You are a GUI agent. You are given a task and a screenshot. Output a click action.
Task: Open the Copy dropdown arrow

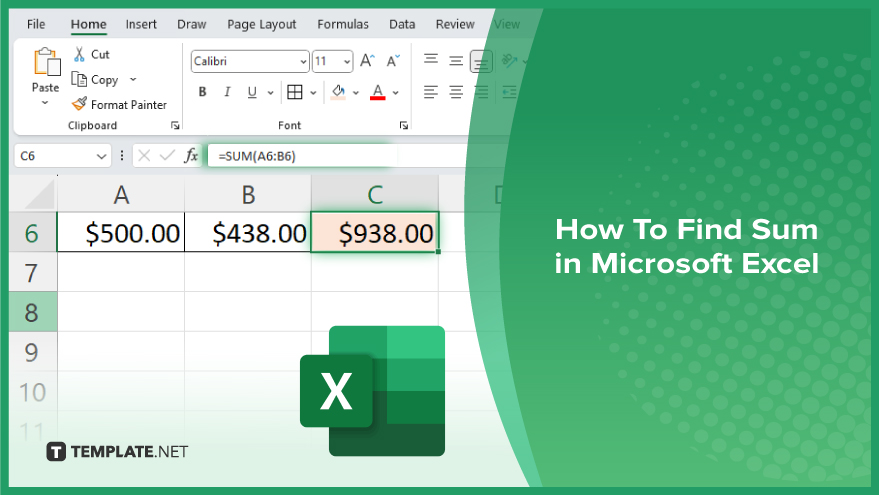(x=133, y=80)
